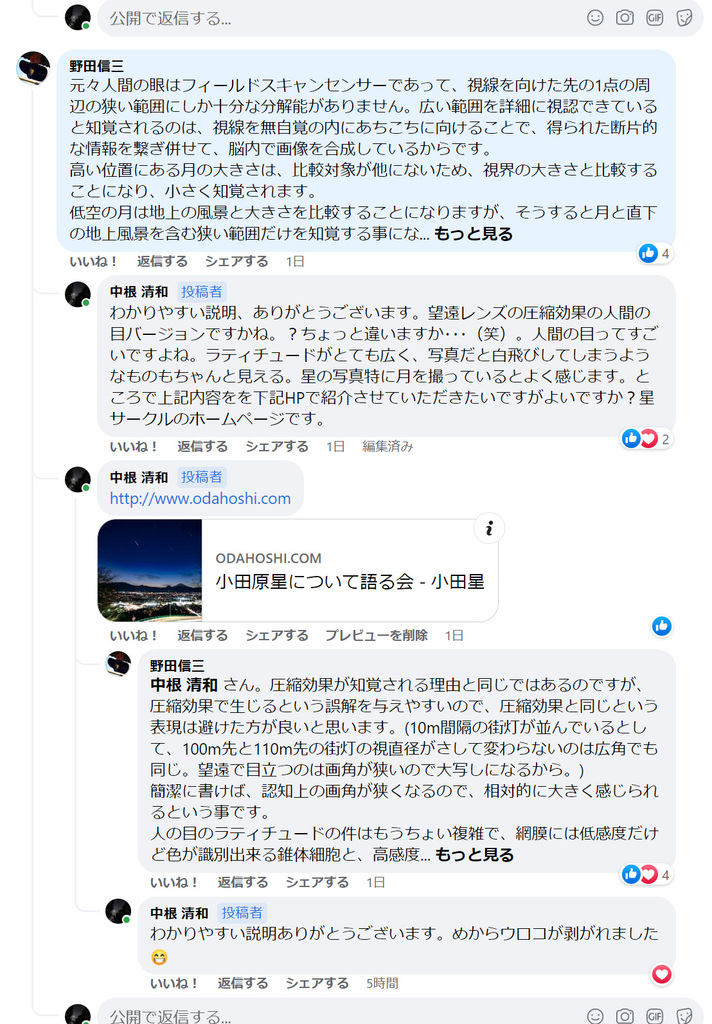Open emoji picker in top reply box

(594, 18)
